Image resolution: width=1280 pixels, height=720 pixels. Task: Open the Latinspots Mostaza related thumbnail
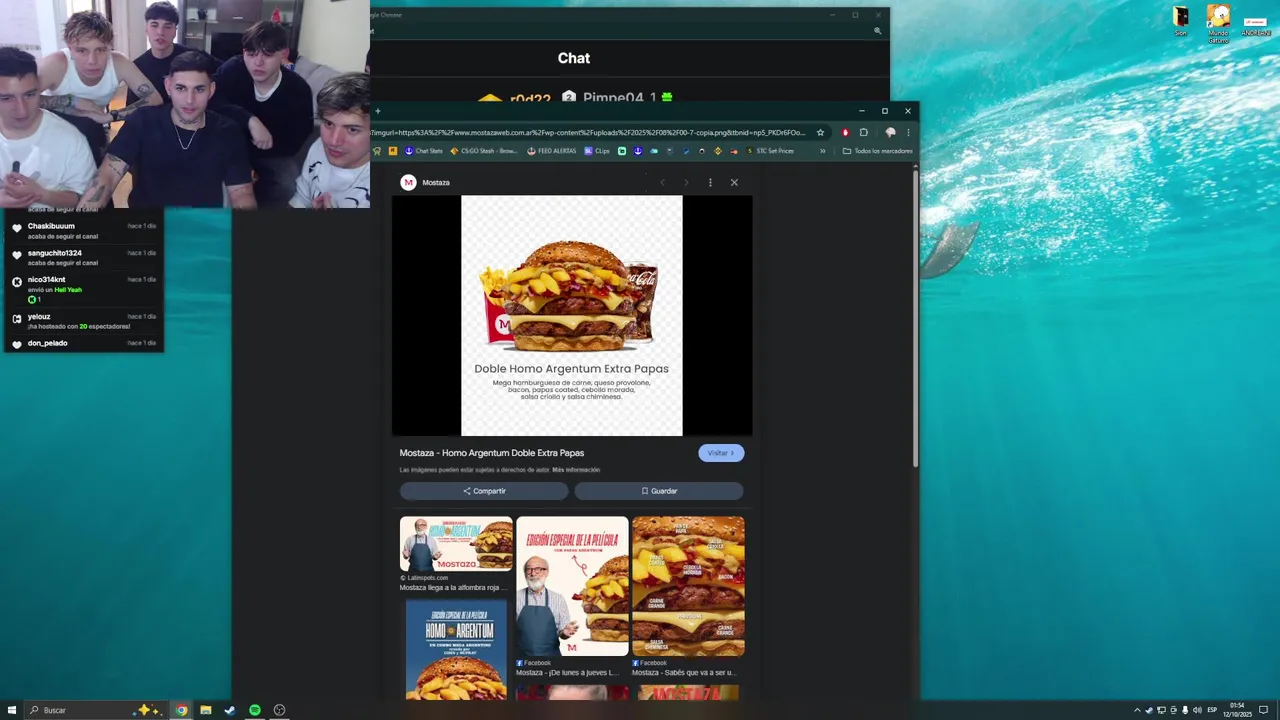456,544
